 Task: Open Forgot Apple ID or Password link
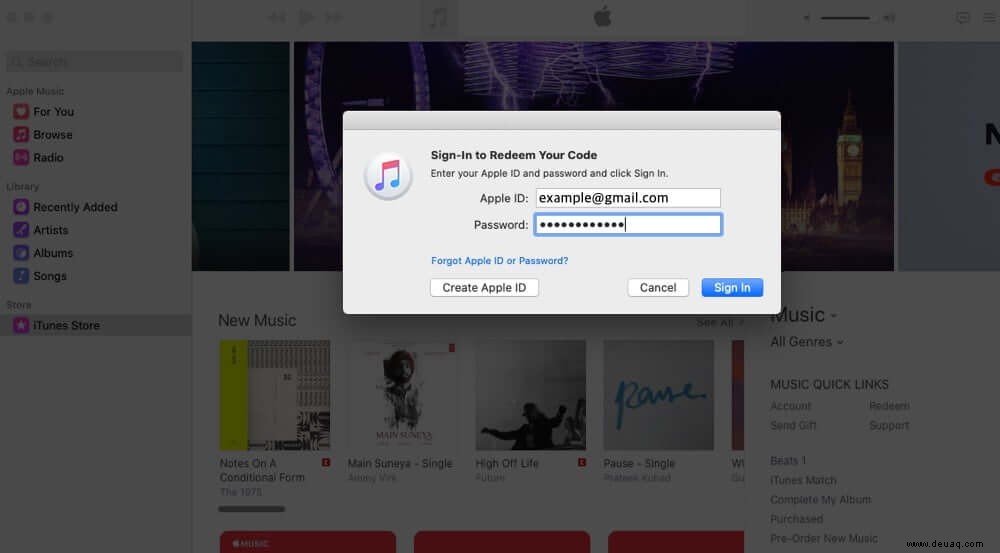pyautogui.click(x=499, y=260)
